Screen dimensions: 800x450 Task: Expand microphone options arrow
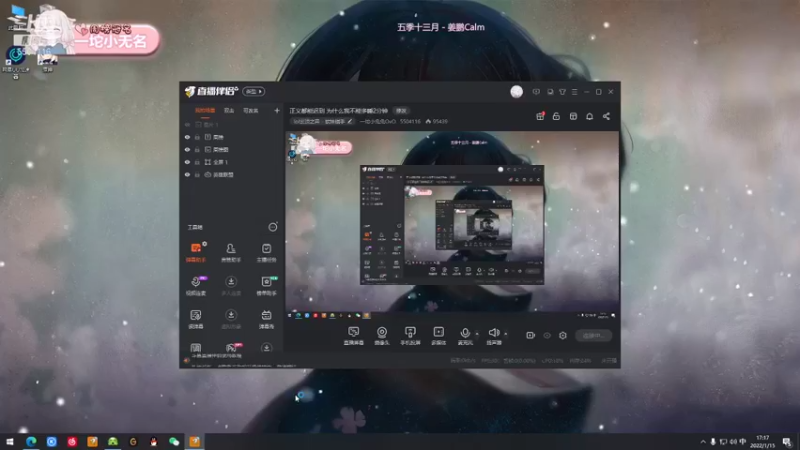click(477, 334)
